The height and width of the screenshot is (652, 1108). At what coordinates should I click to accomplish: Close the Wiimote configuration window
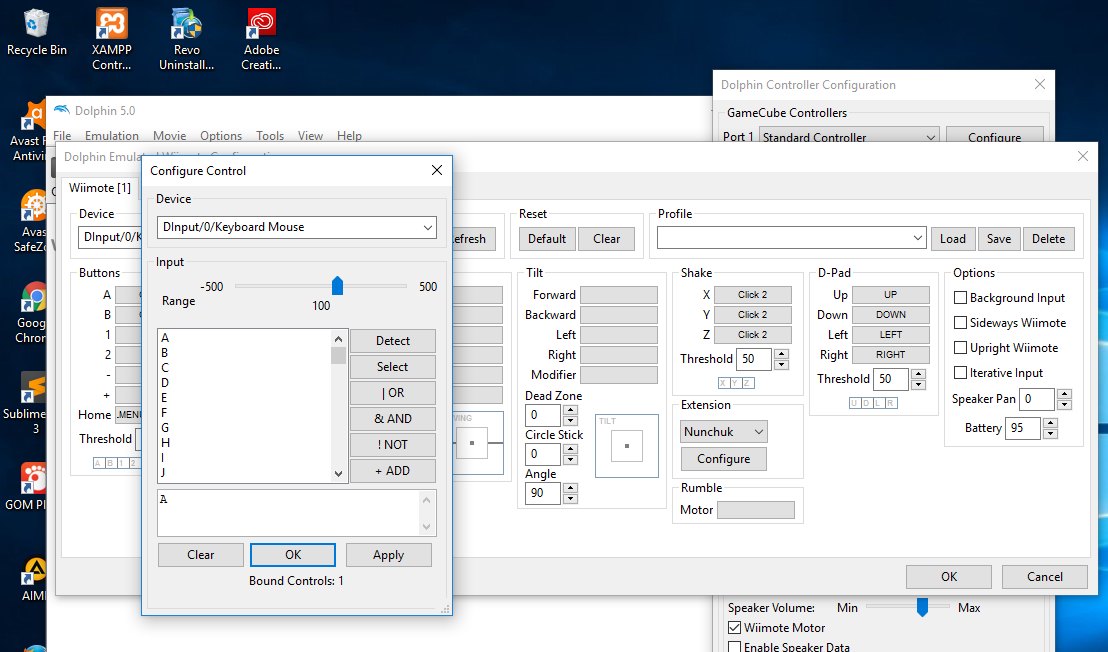1083,156
